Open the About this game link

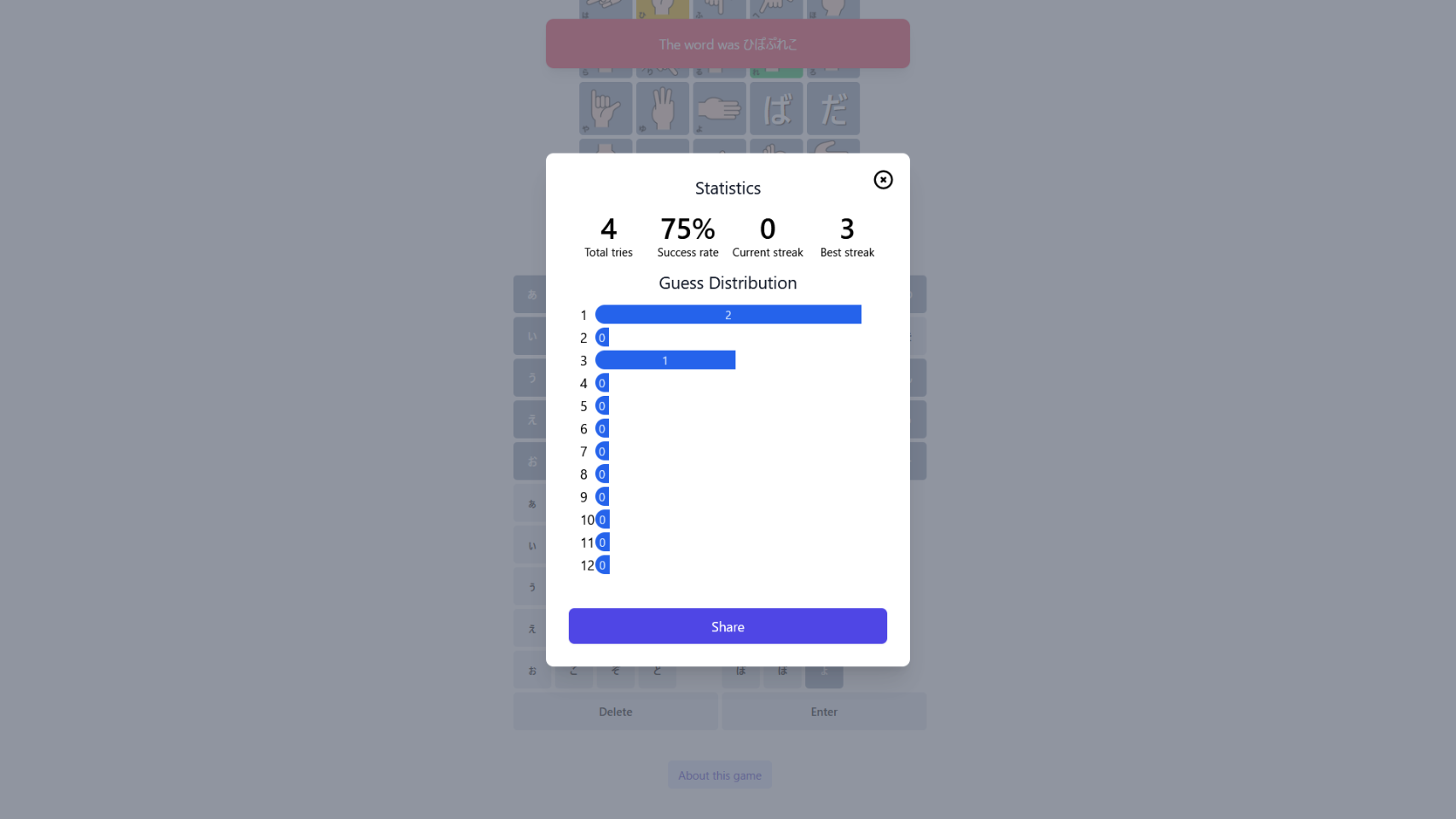(x=720, y=775)
